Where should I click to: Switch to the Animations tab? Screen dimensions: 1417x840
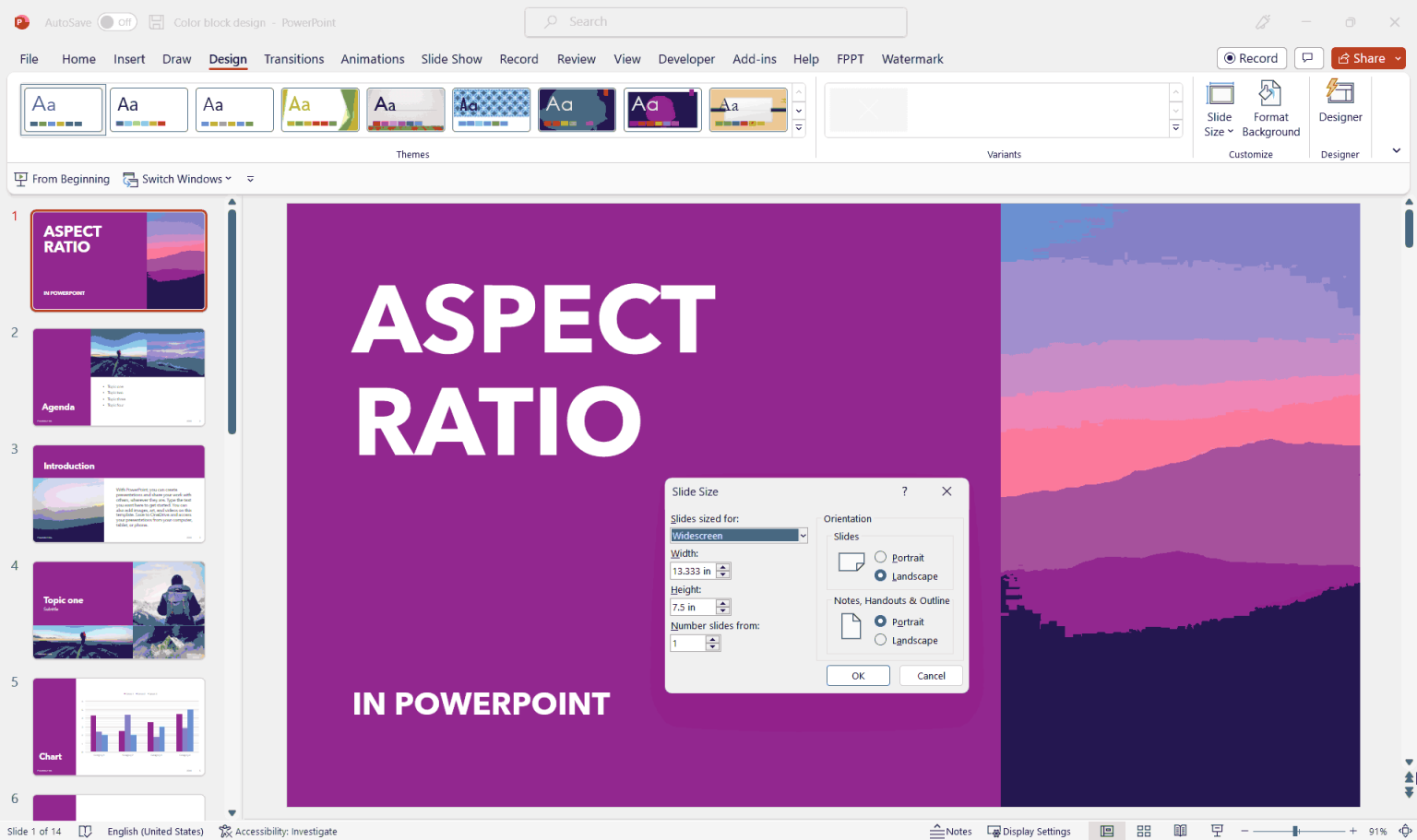click(372, 59)
